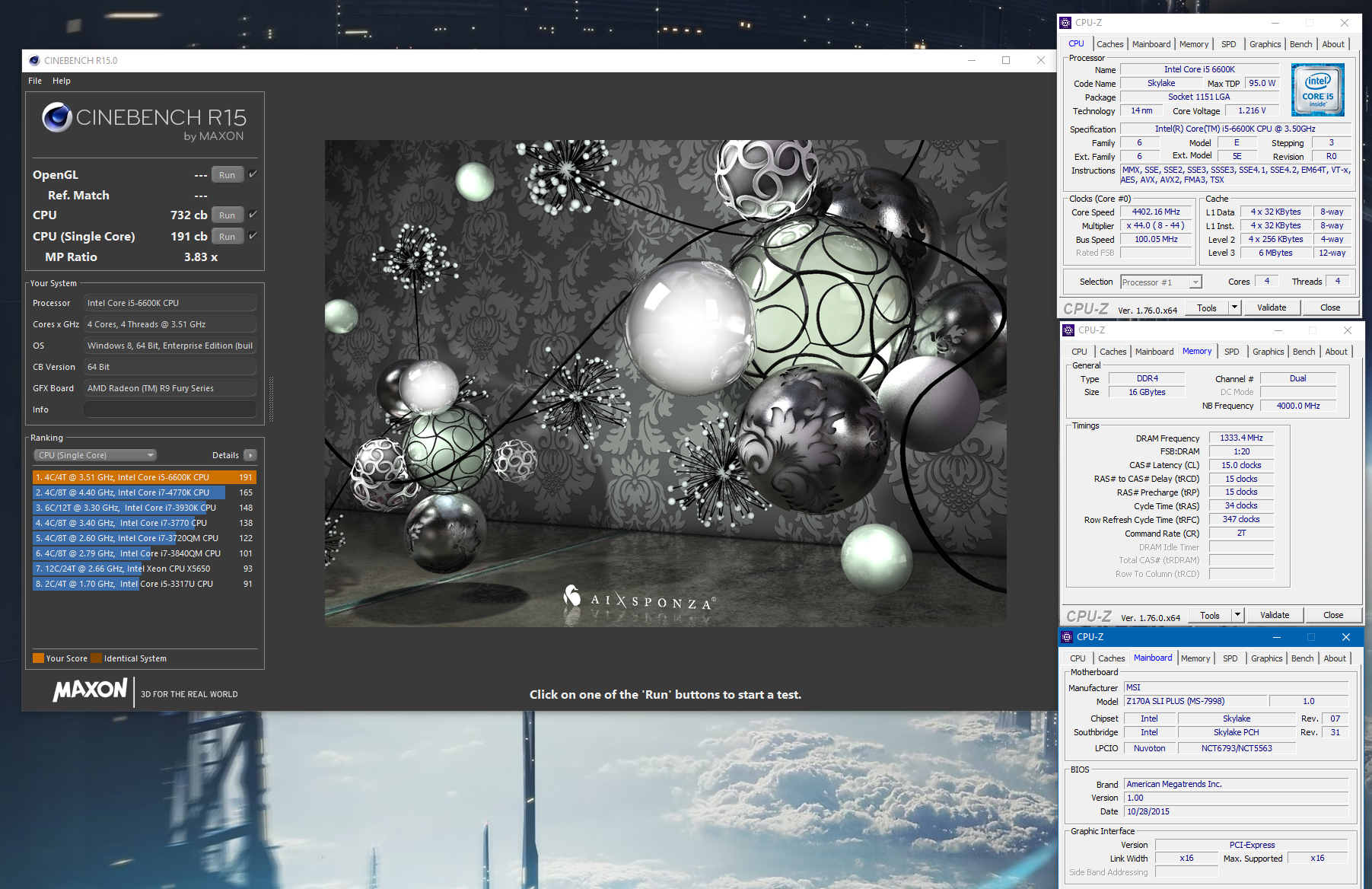Click the Cinebench app icon in title bar
This screenshot has width=1372, height=889.
34,60
